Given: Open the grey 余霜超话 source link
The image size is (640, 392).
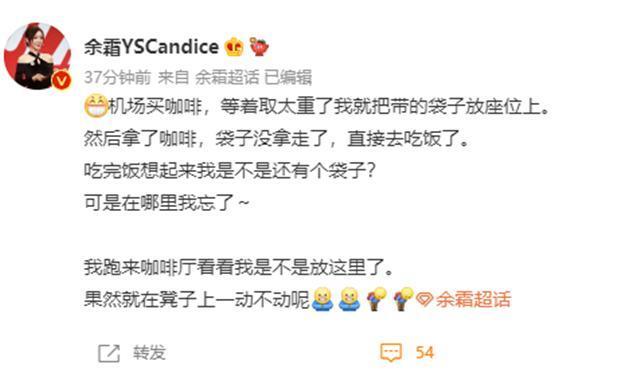Looking at the screenshot, I should (227, 77).
